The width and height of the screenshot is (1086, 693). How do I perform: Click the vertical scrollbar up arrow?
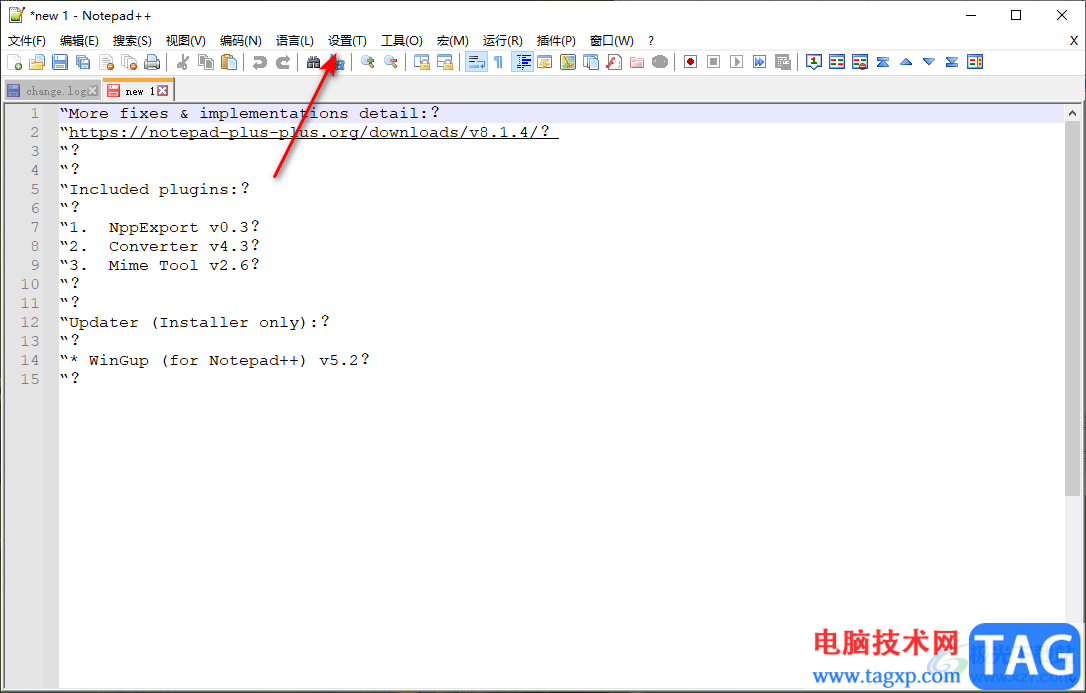tap(1072, 114)
